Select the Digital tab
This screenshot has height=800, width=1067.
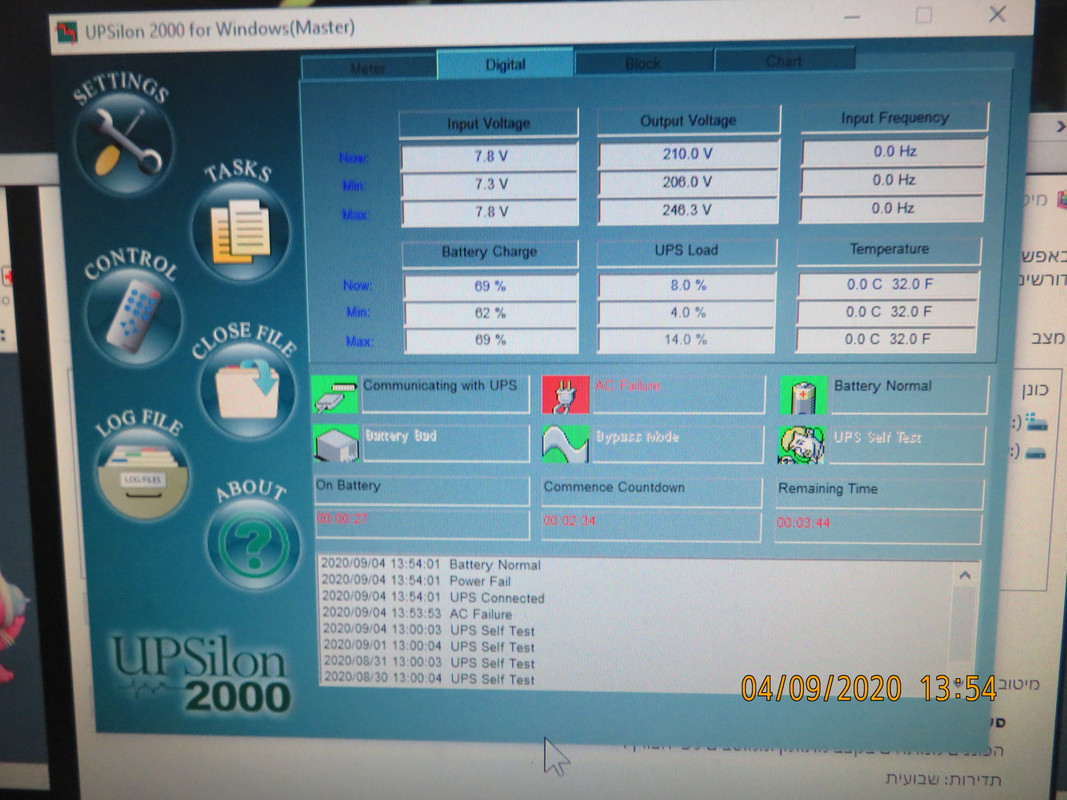[506, 65]
